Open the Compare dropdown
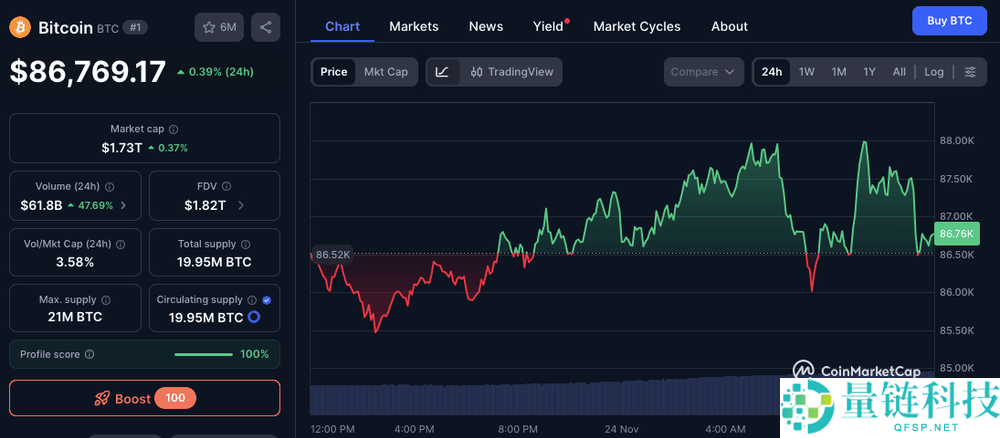The image size is (1000, 438). [703, 72]
